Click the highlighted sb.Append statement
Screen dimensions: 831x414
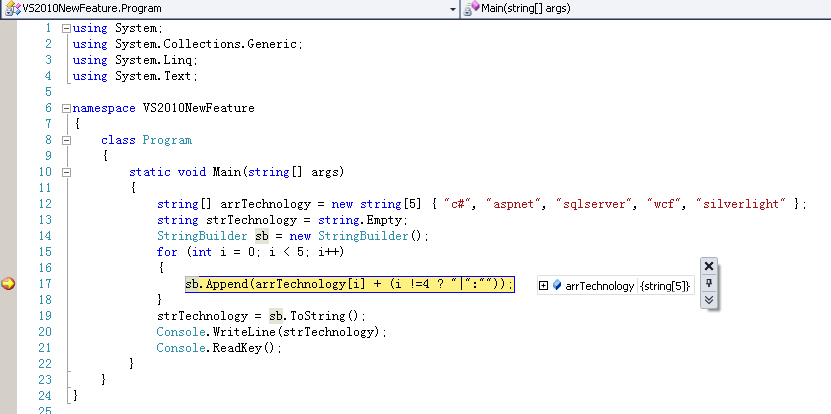(350, 284)
